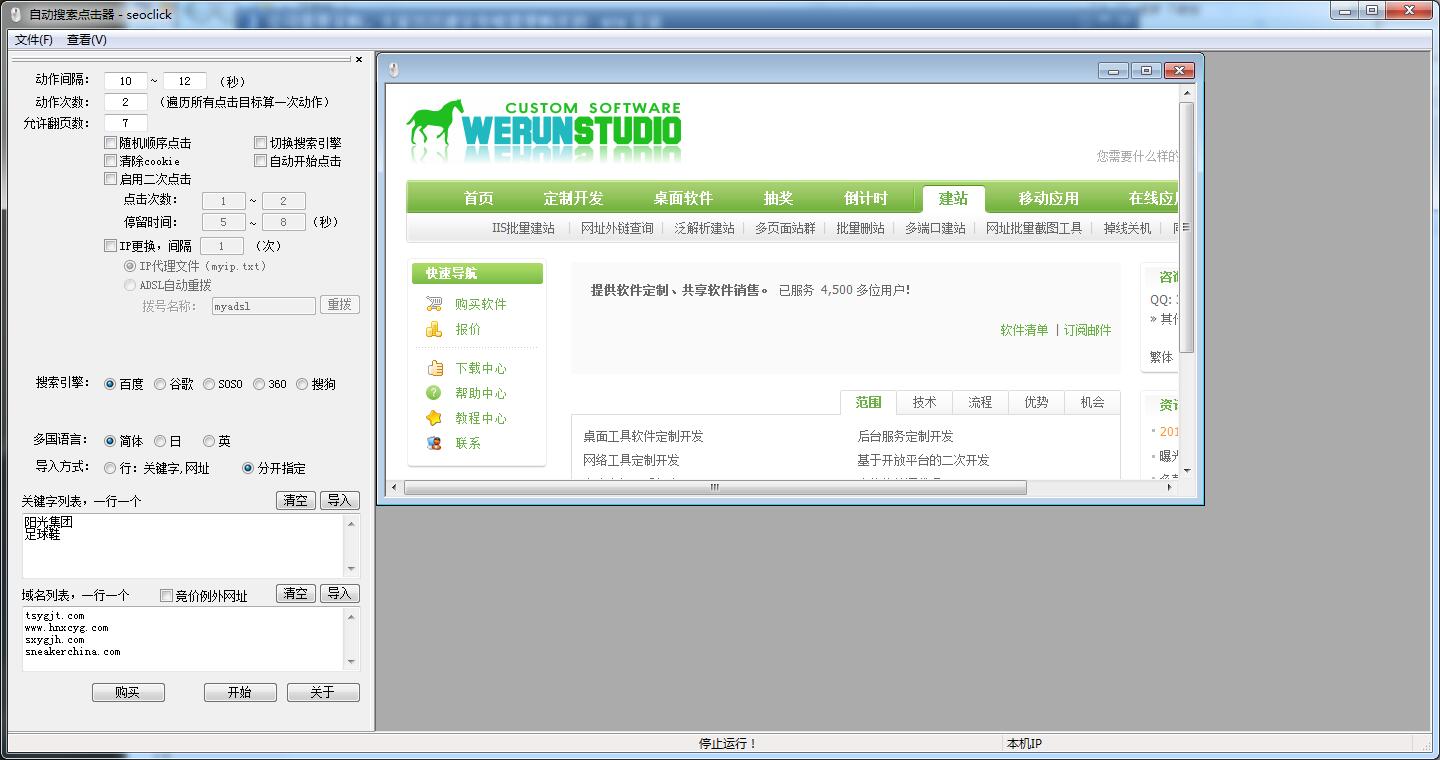Enable 随机顺序点击 checkbox

[x=111, y=142]
